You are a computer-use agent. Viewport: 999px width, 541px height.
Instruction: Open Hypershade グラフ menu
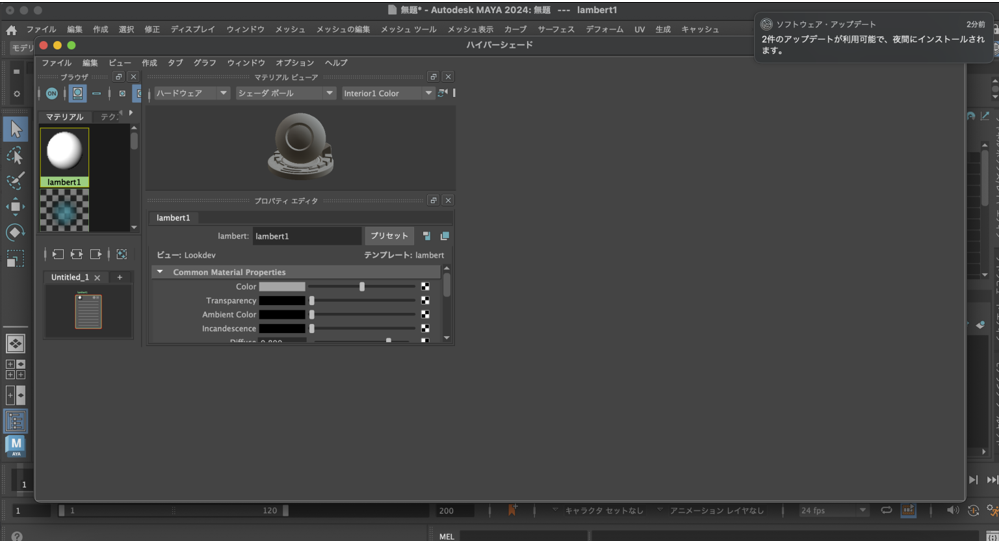click(205, 62)
